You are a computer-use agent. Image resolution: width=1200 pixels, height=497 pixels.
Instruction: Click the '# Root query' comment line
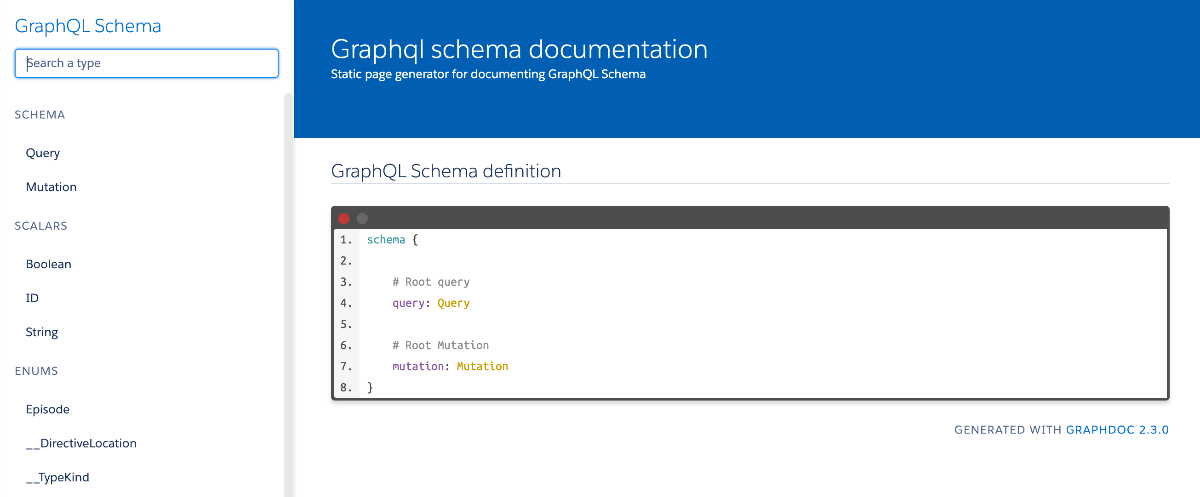click(x=431, y=282)
